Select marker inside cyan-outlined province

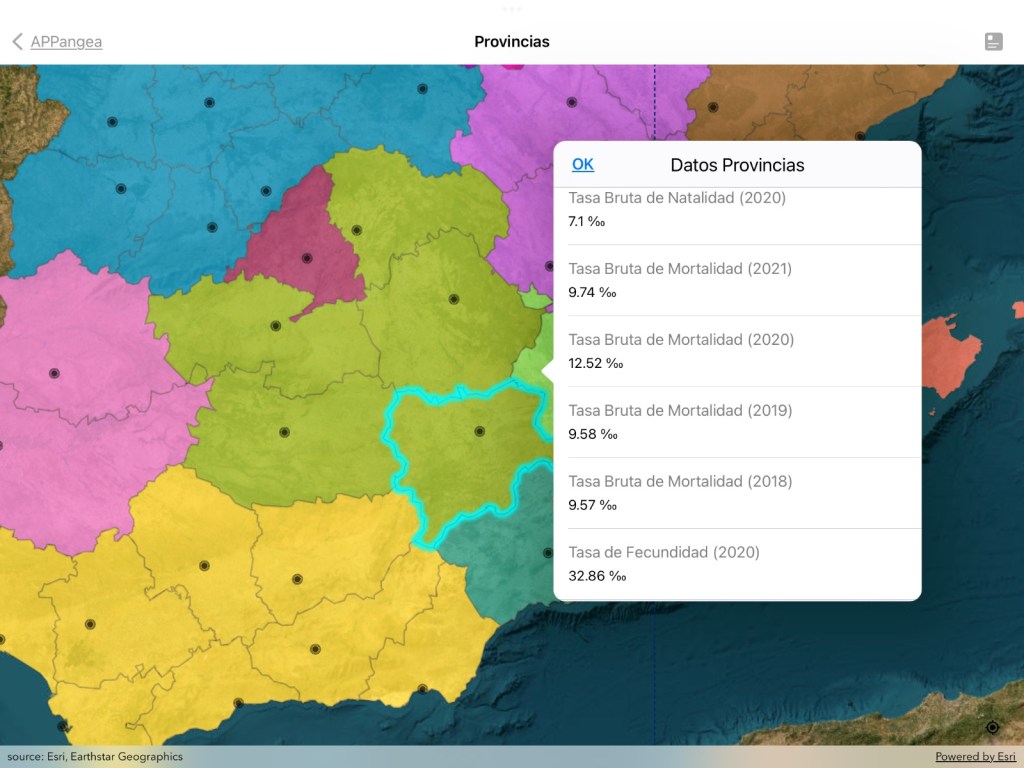pos(479,431)
